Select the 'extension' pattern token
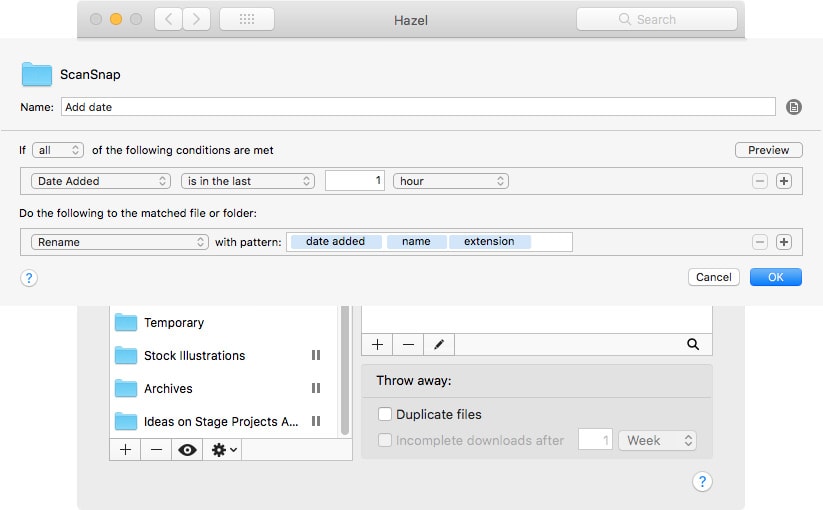 coord(490,241)
